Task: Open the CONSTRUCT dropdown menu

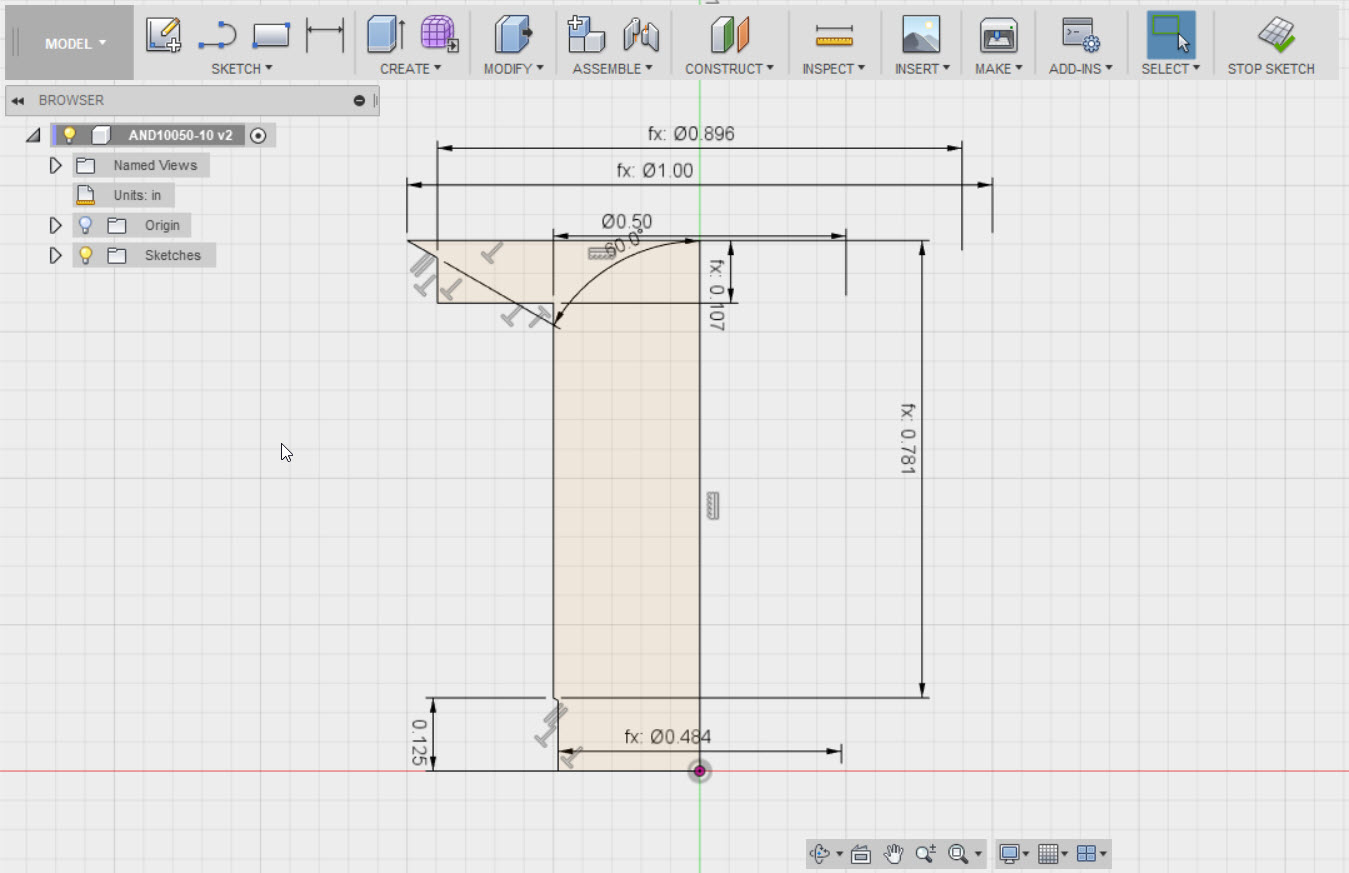Action: click(x=729, y=68)
